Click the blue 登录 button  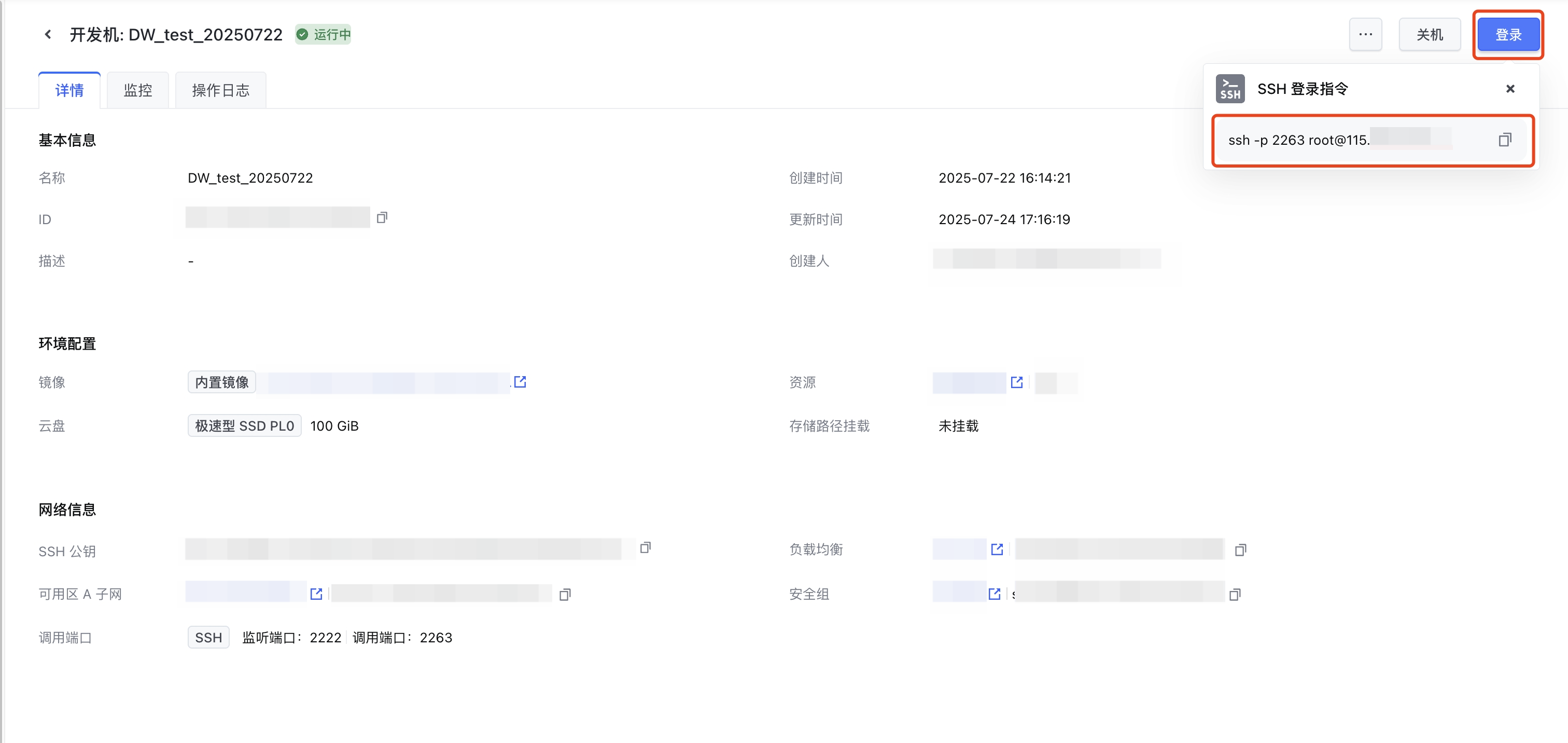(x=1508, y=35)
